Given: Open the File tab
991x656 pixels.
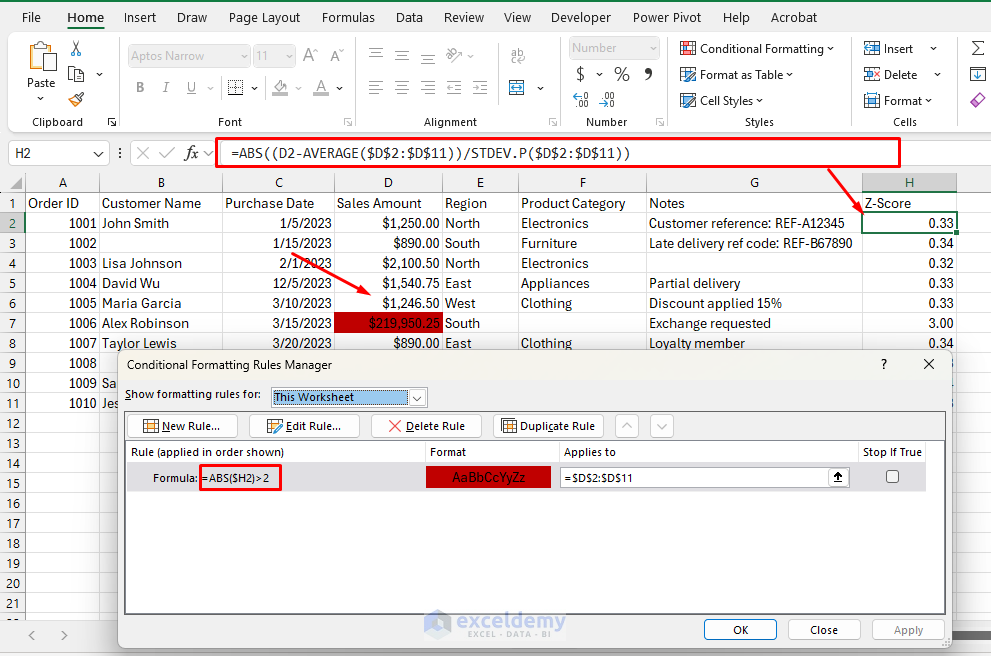Looking at the screenshot, I should tap(31, 18).
